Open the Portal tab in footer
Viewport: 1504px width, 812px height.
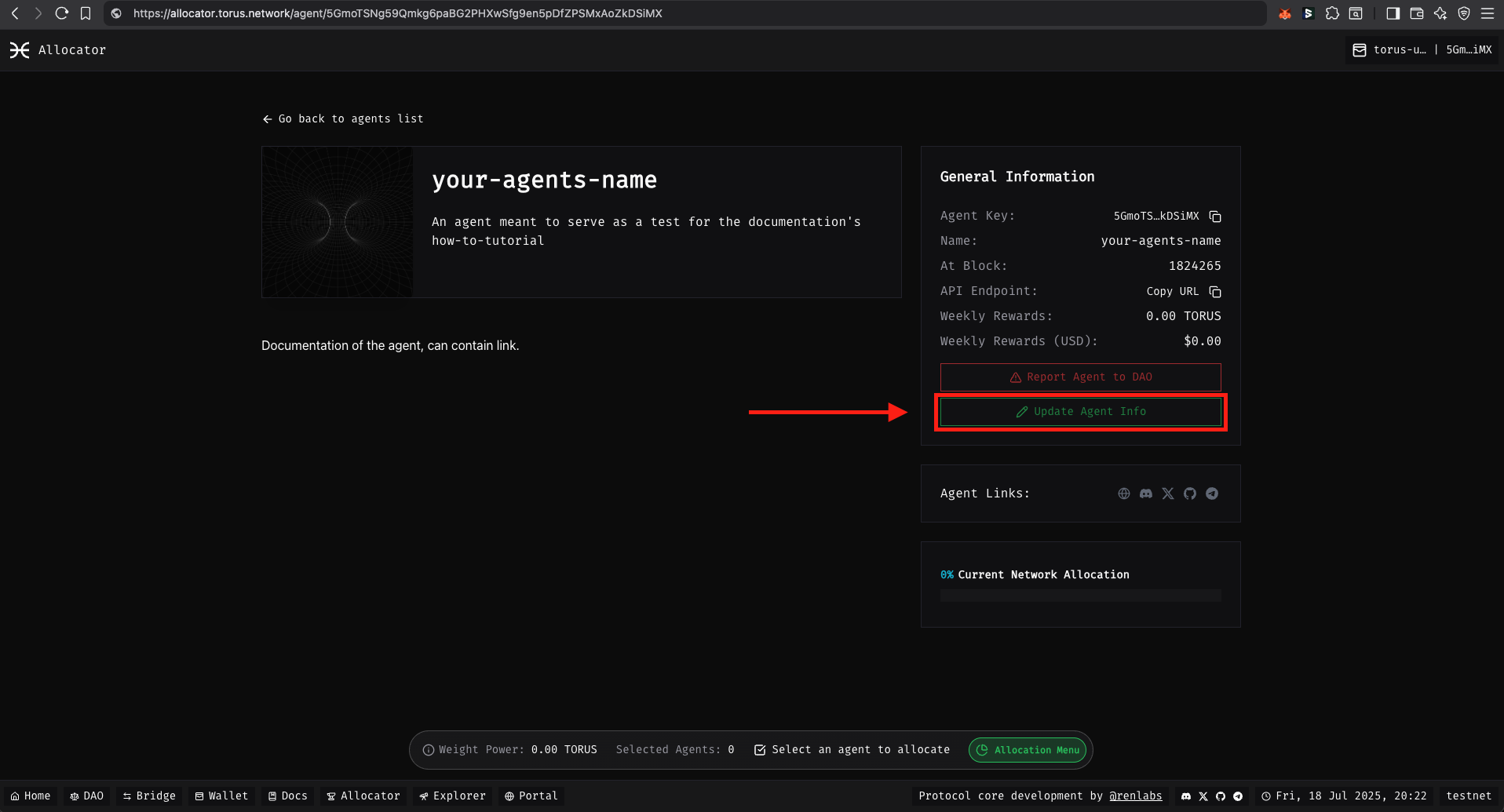[x=531, y=796]
